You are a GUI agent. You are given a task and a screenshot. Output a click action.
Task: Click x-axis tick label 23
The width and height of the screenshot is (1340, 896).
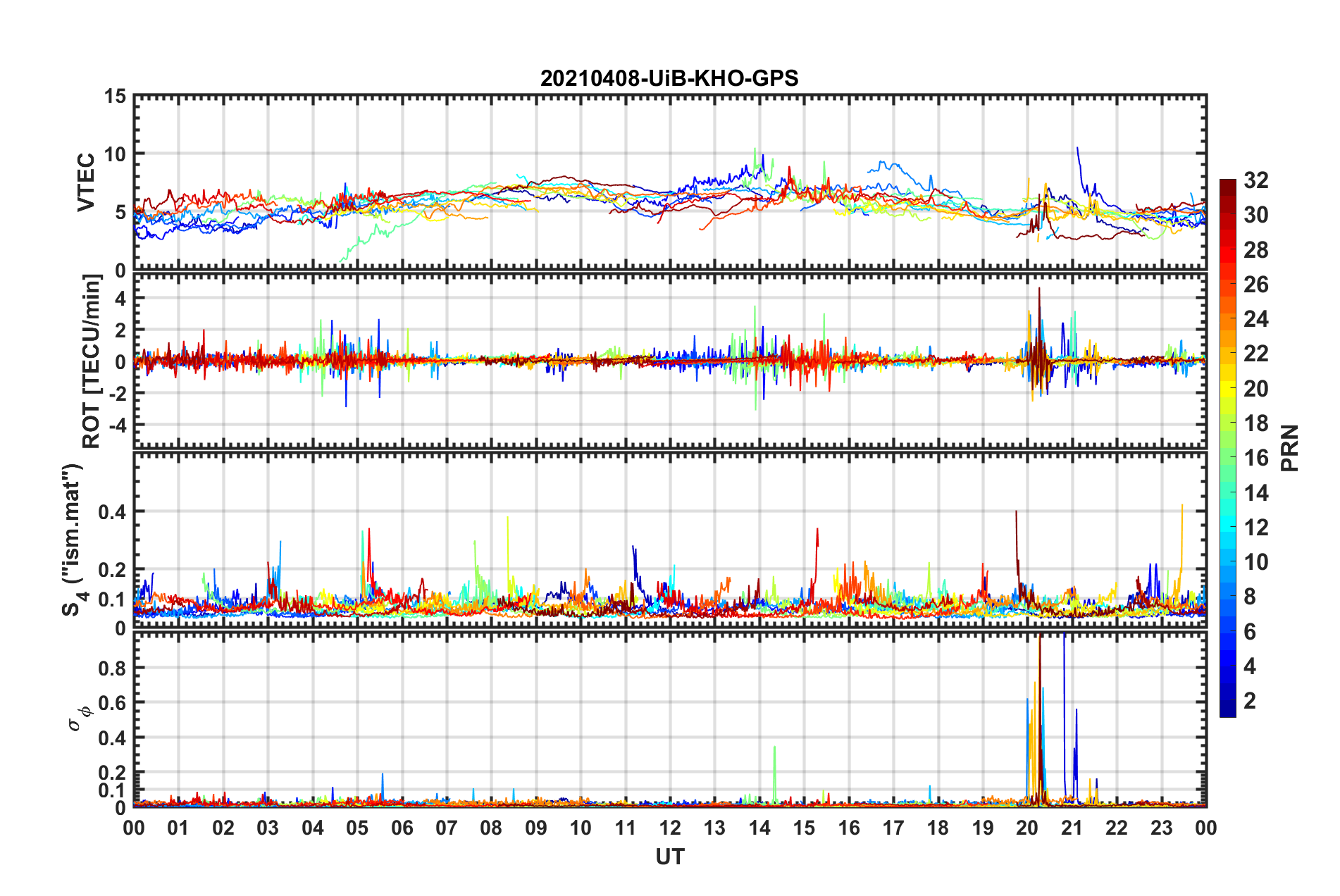coord(1162,828)
